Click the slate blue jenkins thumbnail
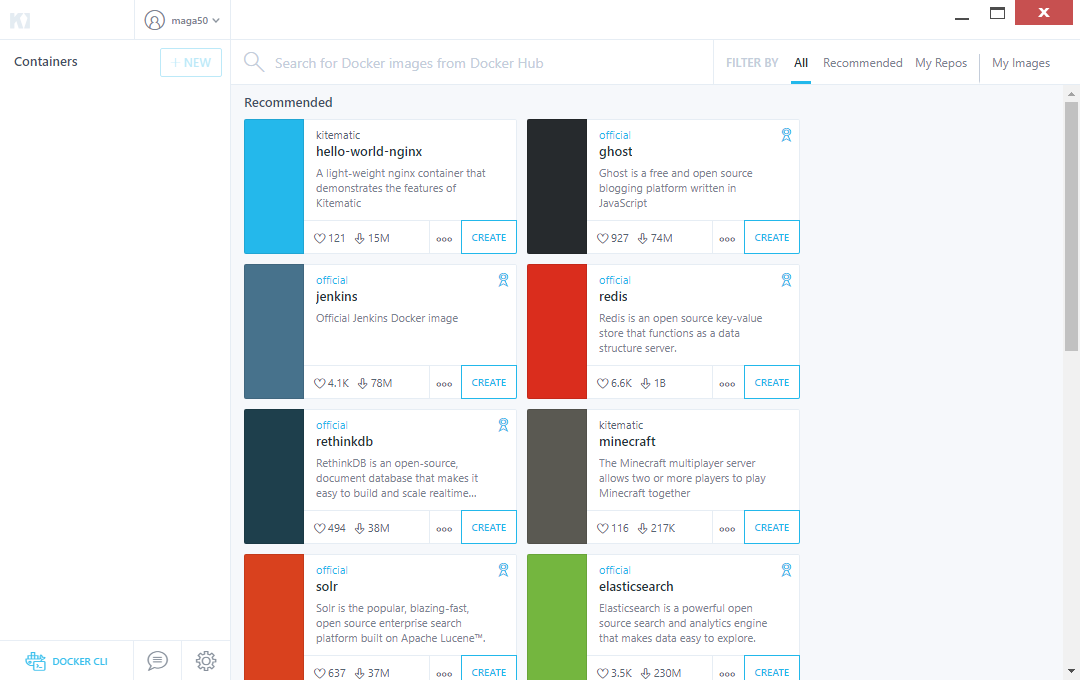 click(274, 331)
